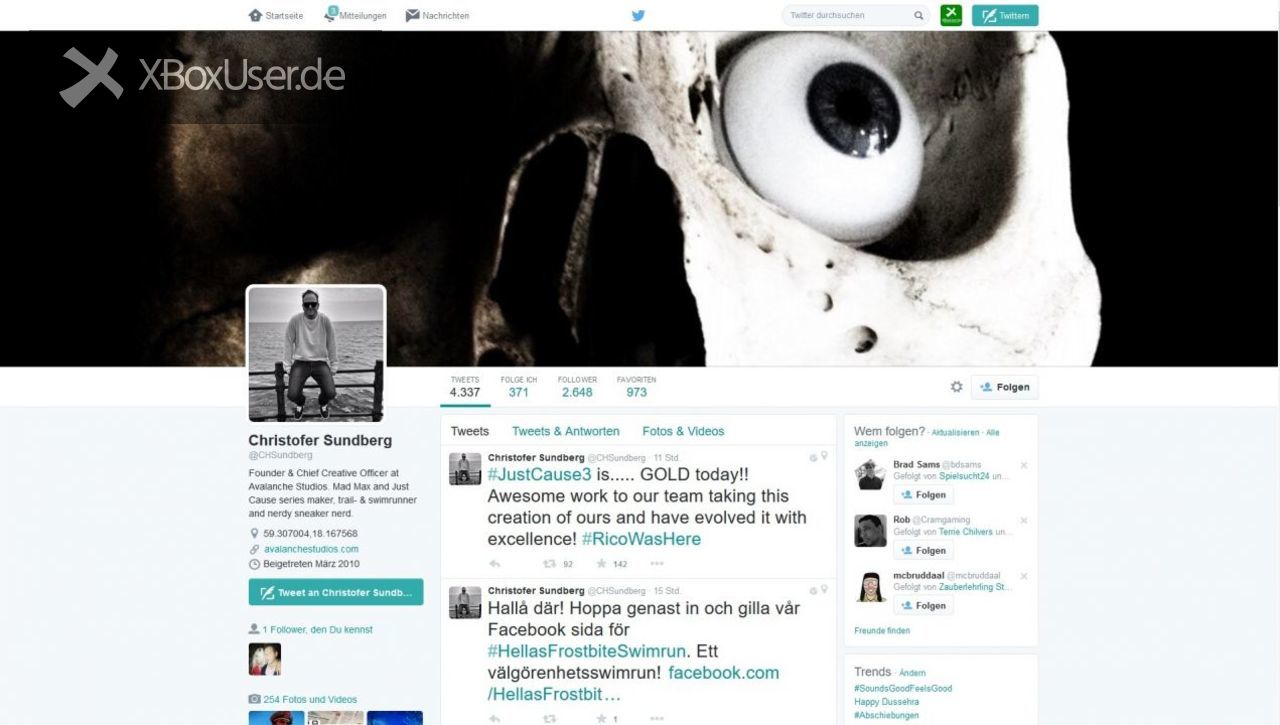Click the 15 Std. tweet timestamp
This screenshot has width=1280, height=725.
click(667, 590)
